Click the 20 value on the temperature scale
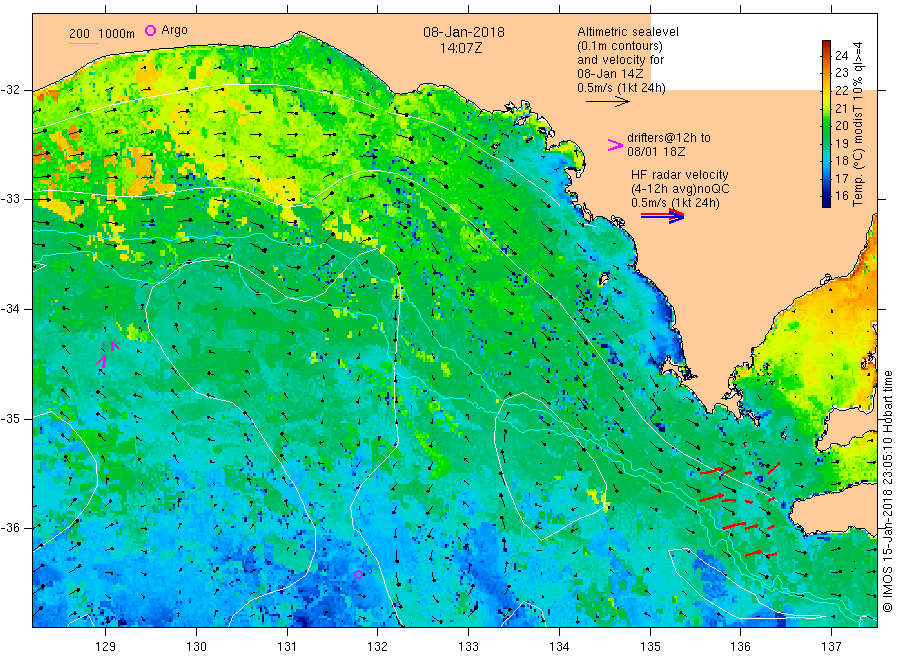The height and width of the screenshot is (660, 900). (x=841, y=126)
